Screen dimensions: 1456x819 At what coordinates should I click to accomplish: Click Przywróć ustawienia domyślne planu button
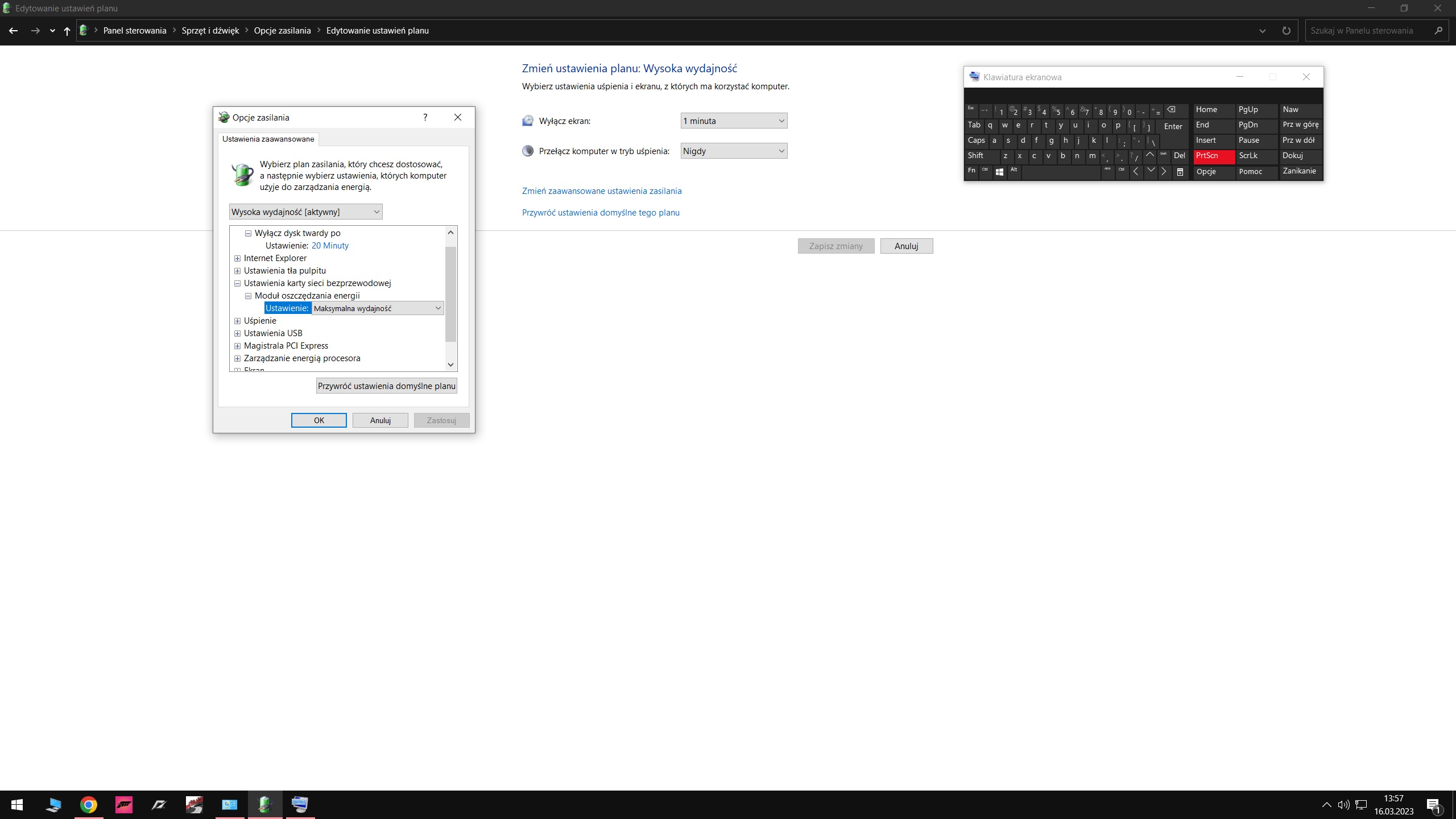coord(386,386)
